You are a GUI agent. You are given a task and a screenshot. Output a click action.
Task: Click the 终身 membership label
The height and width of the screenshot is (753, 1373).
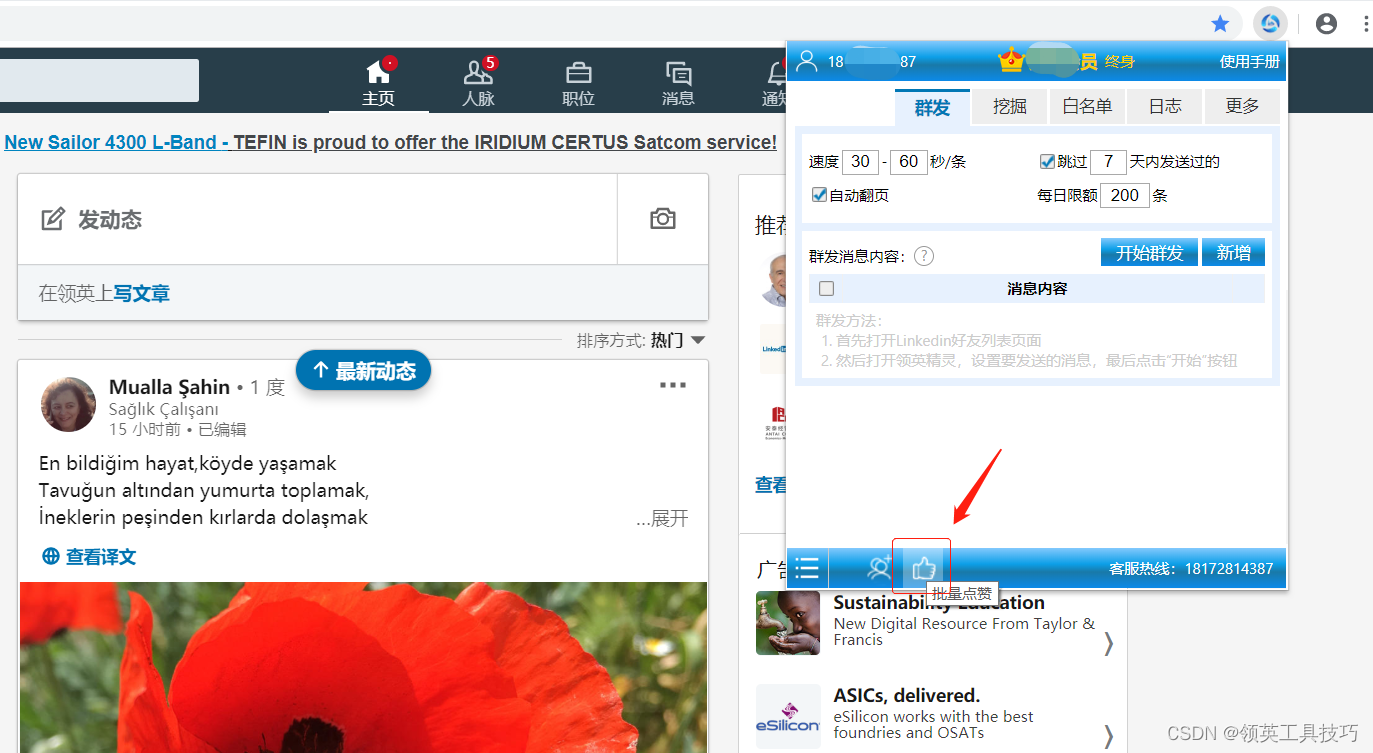pos(1119,62)
